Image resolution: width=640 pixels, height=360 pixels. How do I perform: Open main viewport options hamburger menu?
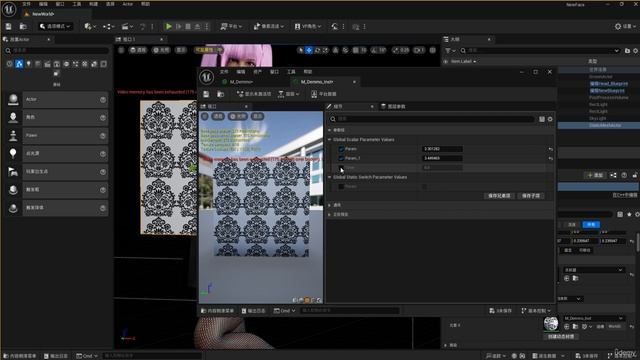tap(121, 50)
